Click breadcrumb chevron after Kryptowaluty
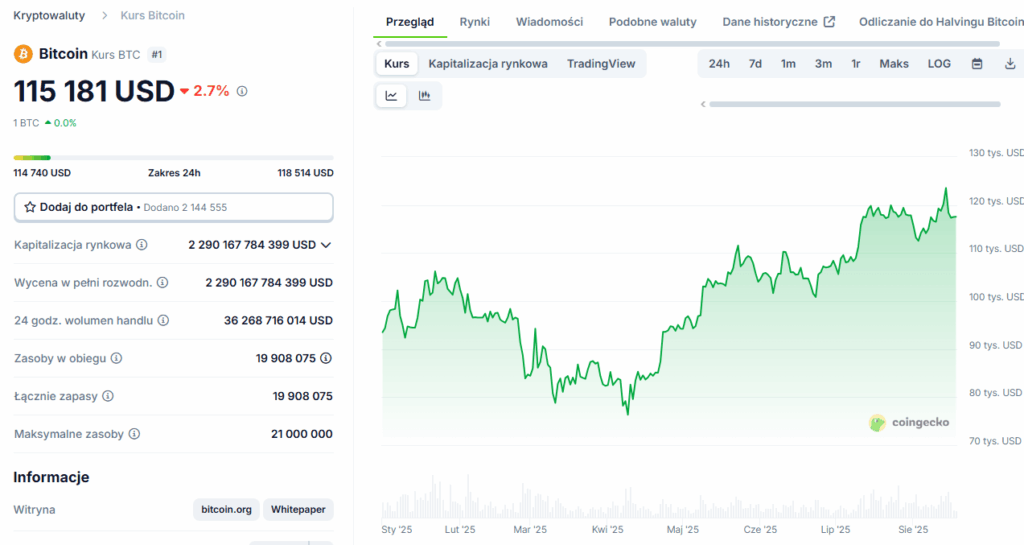1024x545 pixels. (104, 16)
